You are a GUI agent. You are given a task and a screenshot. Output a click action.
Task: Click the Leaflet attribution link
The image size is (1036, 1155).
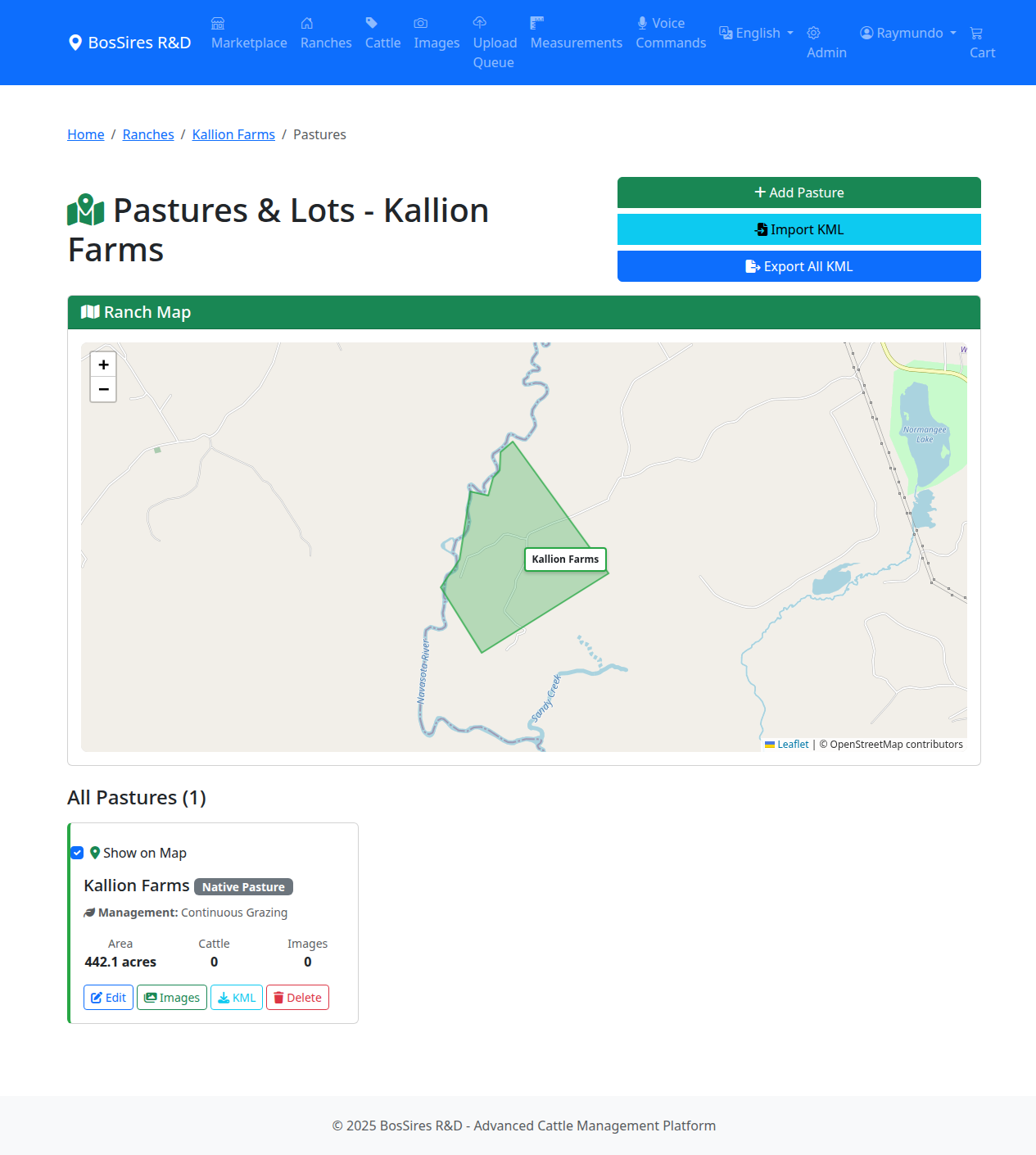tap(793, 744)
